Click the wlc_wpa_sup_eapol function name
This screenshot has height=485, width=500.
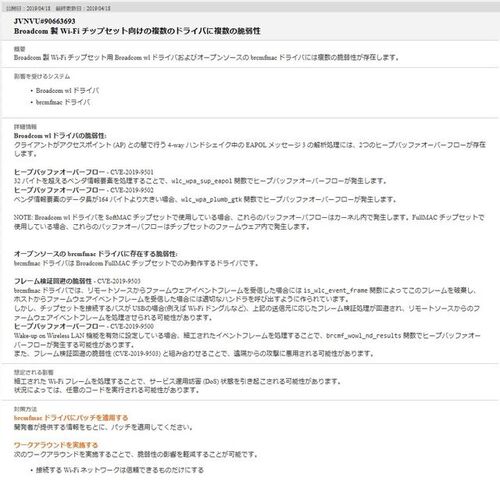coord(201,181)
